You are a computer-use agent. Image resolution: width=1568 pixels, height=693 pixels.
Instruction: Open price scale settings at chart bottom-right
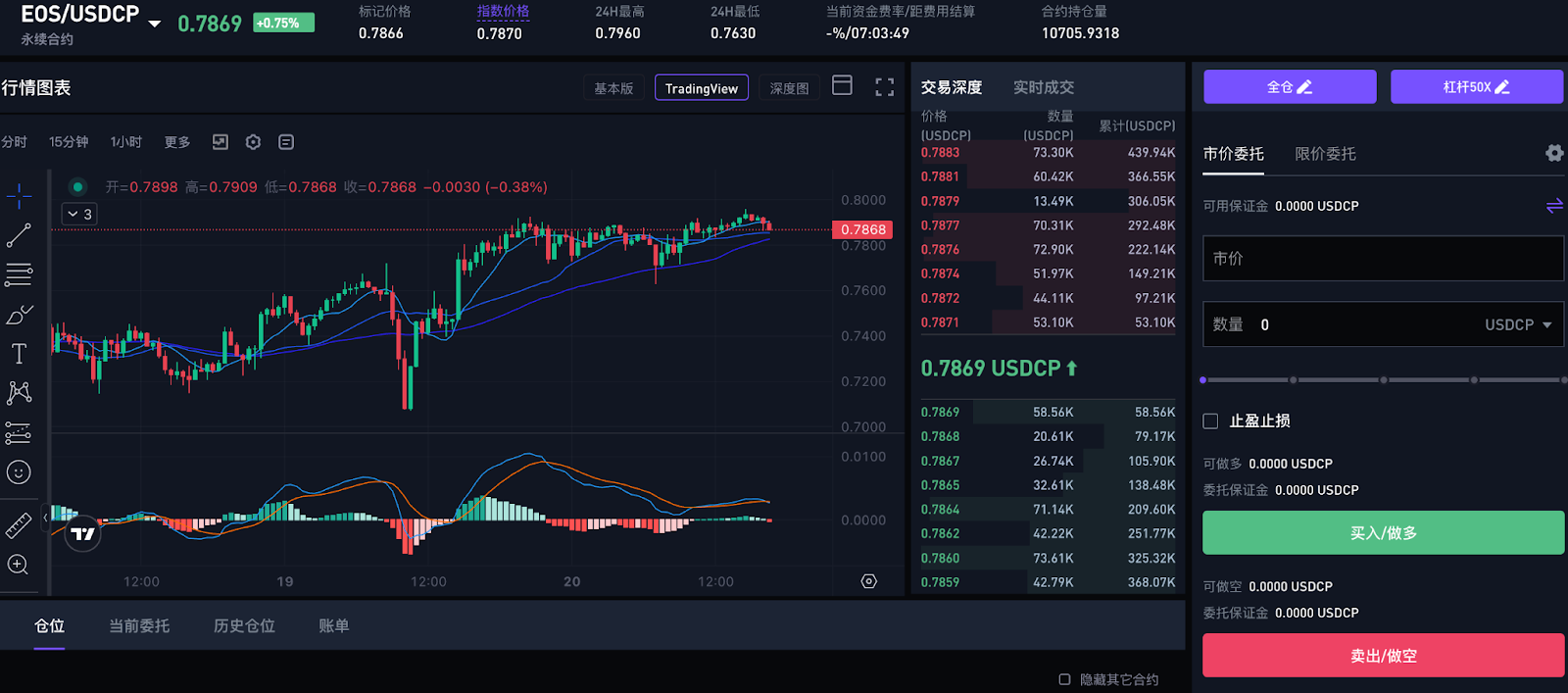coord(868,581)
